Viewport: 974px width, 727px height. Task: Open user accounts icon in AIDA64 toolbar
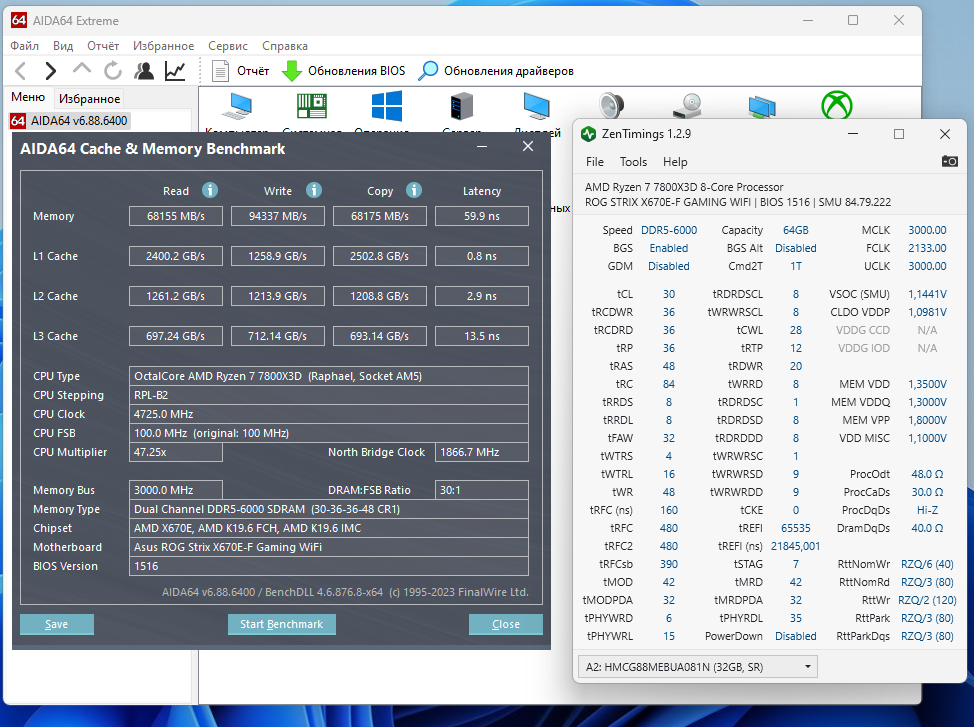[144, 71]
